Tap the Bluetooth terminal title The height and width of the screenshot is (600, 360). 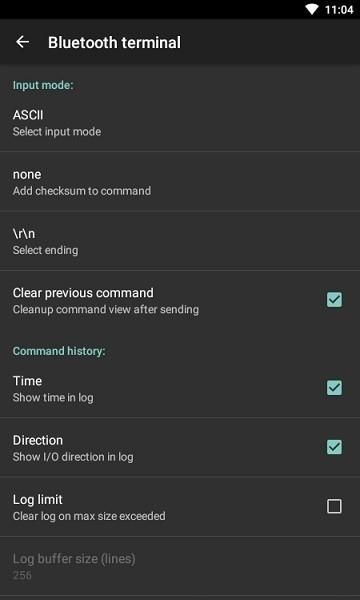114,42
